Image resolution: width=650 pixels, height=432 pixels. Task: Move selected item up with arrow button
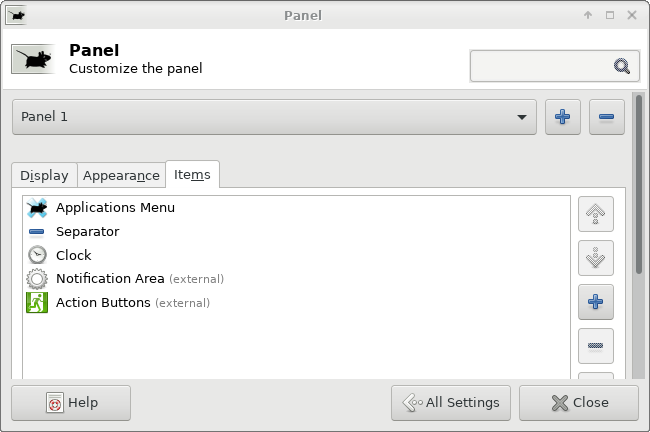(x=596, y=214)
